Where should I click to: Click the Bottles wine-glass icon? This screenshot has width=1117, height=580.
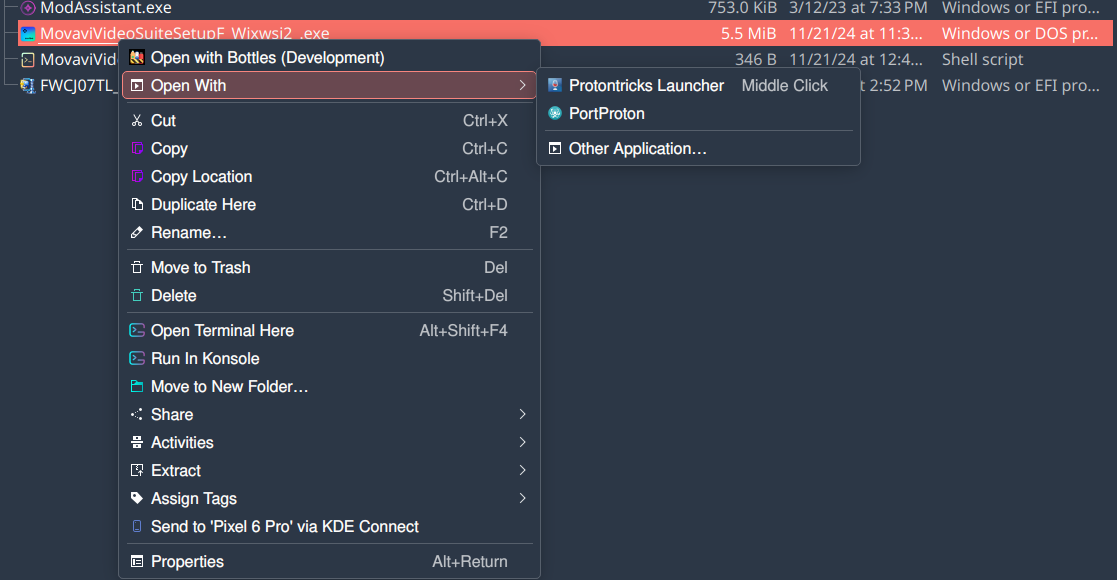click(137, 58)
